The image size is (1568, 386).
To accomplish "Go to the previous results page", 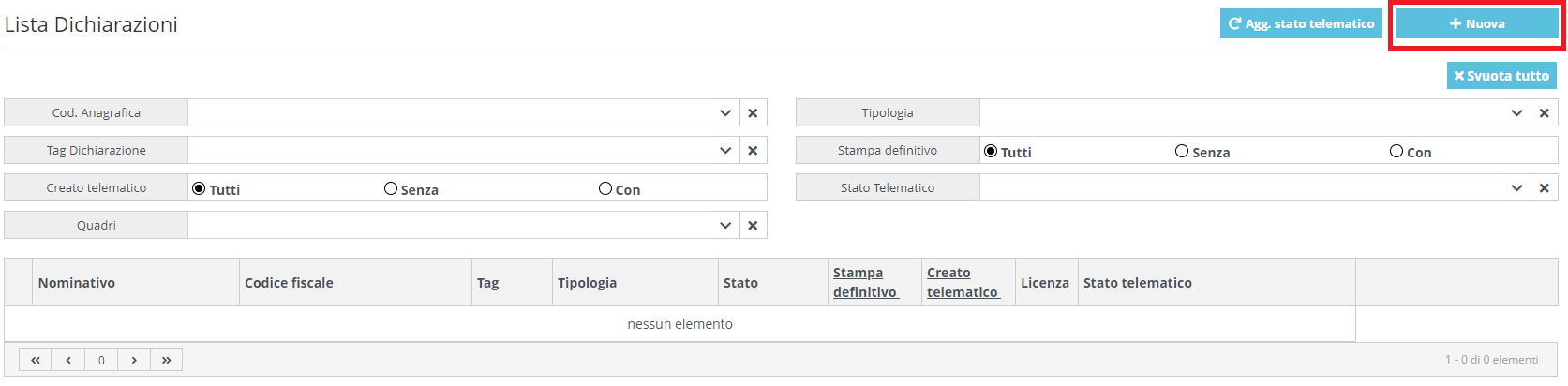I will [68, 360].
